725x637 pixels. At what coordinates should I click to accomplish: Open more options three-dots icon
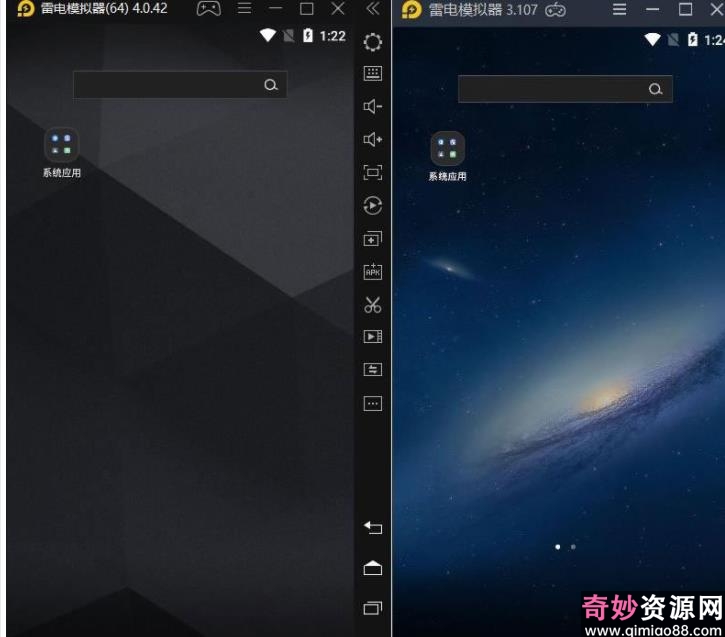(x=373, y=403)
